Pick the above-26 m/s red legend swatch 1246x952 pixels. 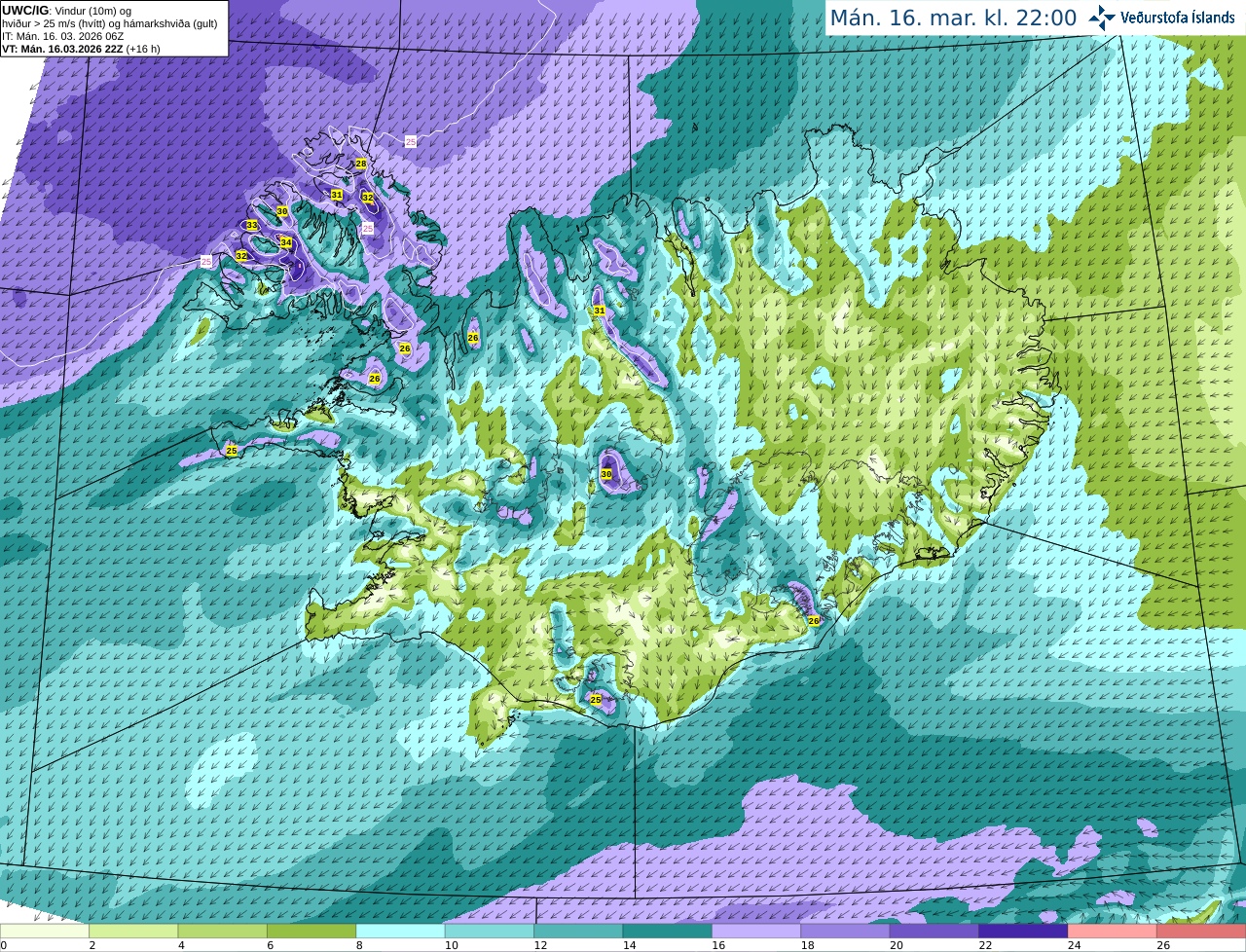point(1201,932)
